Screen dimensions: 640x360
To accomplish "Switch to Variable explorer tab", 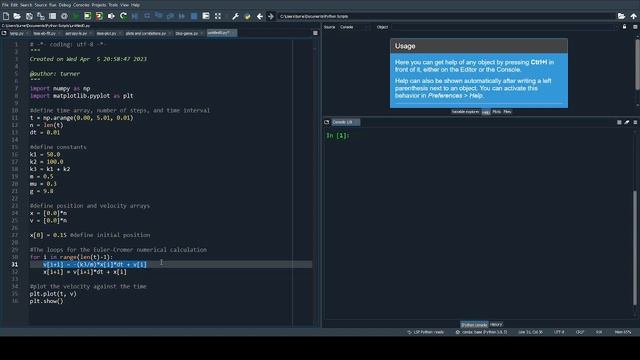I will [x=465, y=112].
